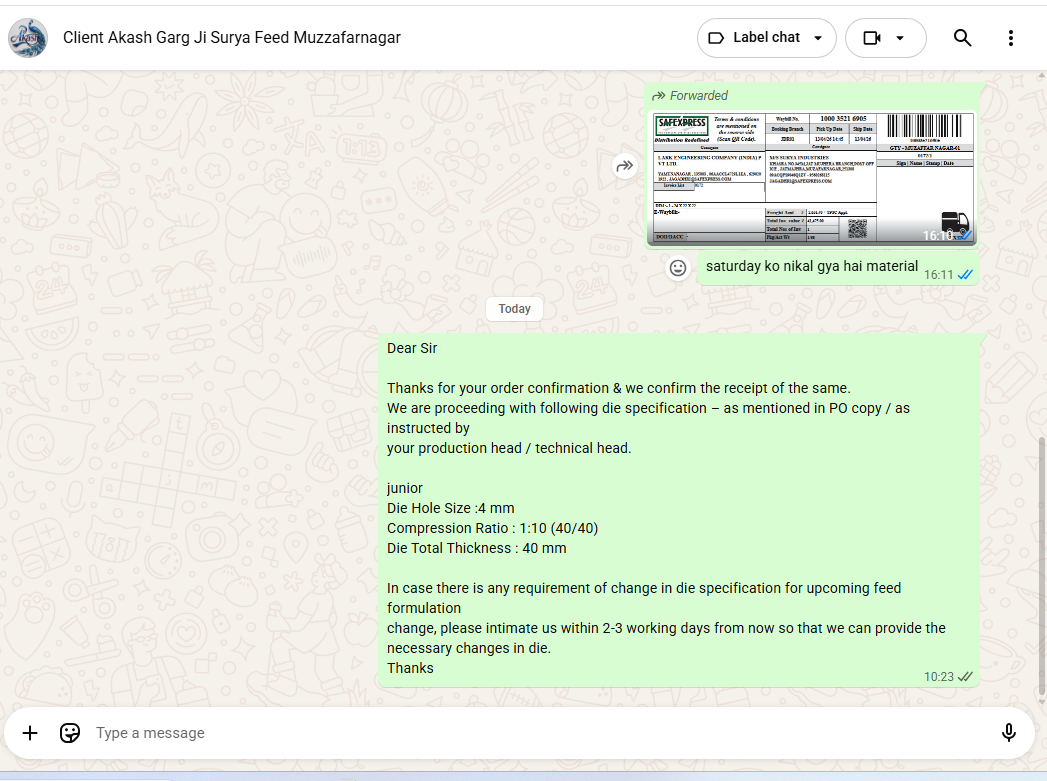Click the read ticks on the 10:23 message
This screenshot has width=1047, height=781.
965,677
